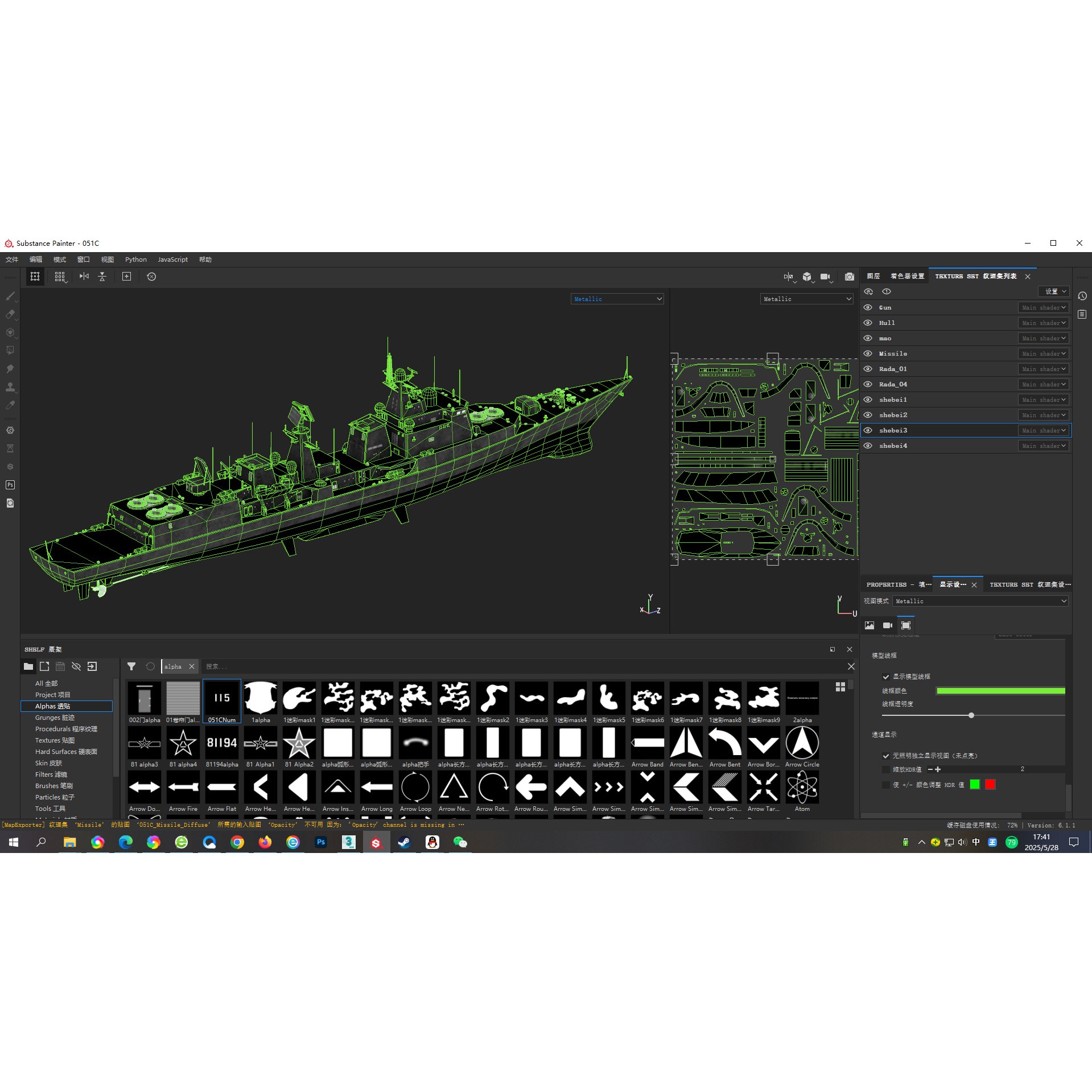
Task: Select the Clone stamp tool
Action: (10, 387)
